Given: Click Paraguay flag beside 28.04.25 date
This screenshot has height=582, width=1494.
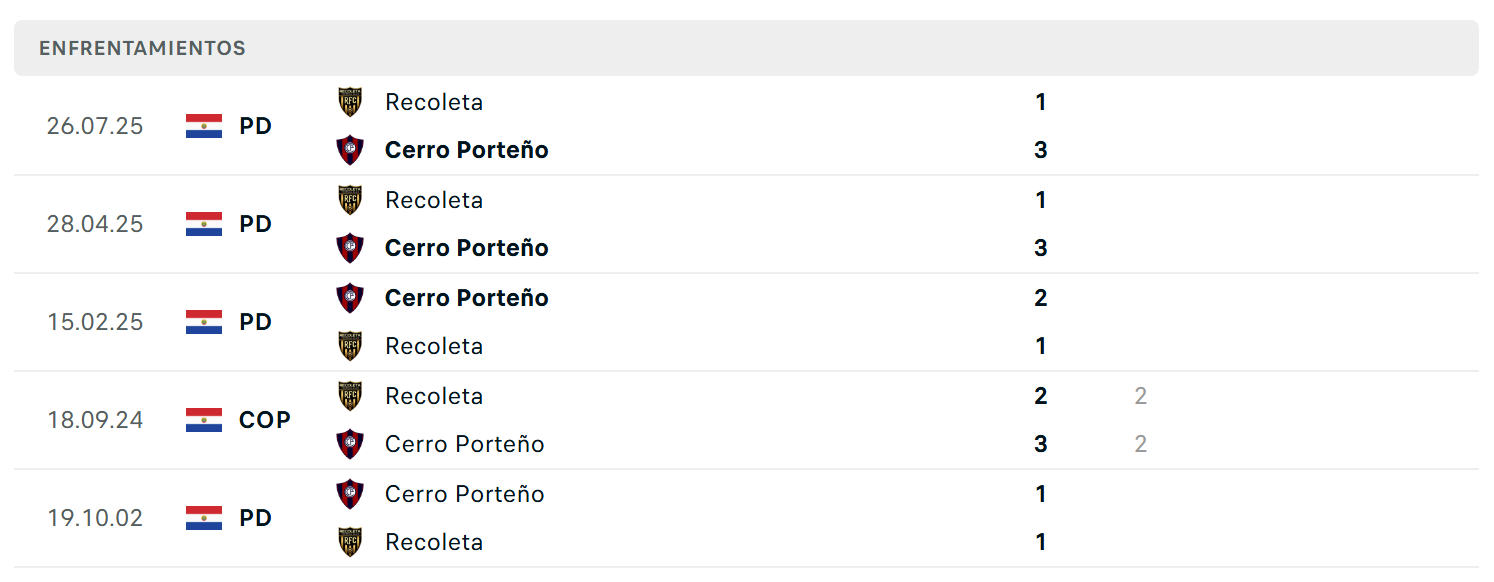Looking at the screenshot, I should tap(204, 224).
